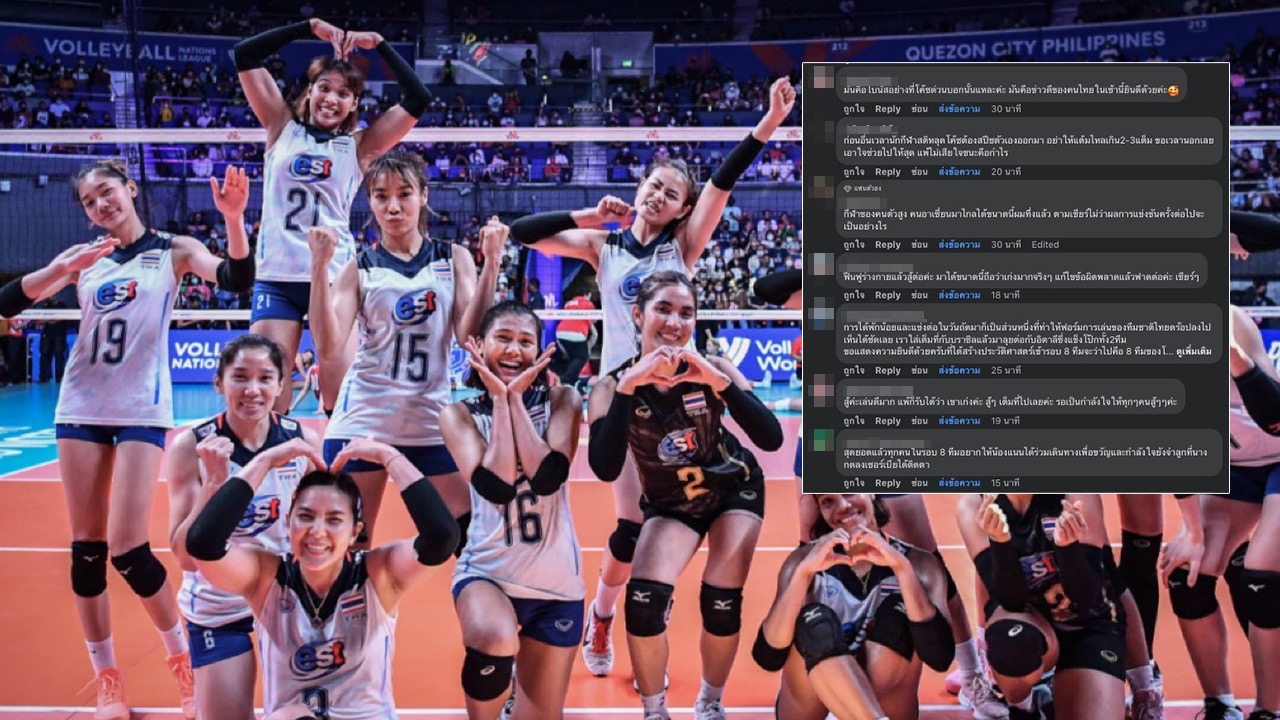Like the comment posted 20 นาที ago

coord(853,172)
